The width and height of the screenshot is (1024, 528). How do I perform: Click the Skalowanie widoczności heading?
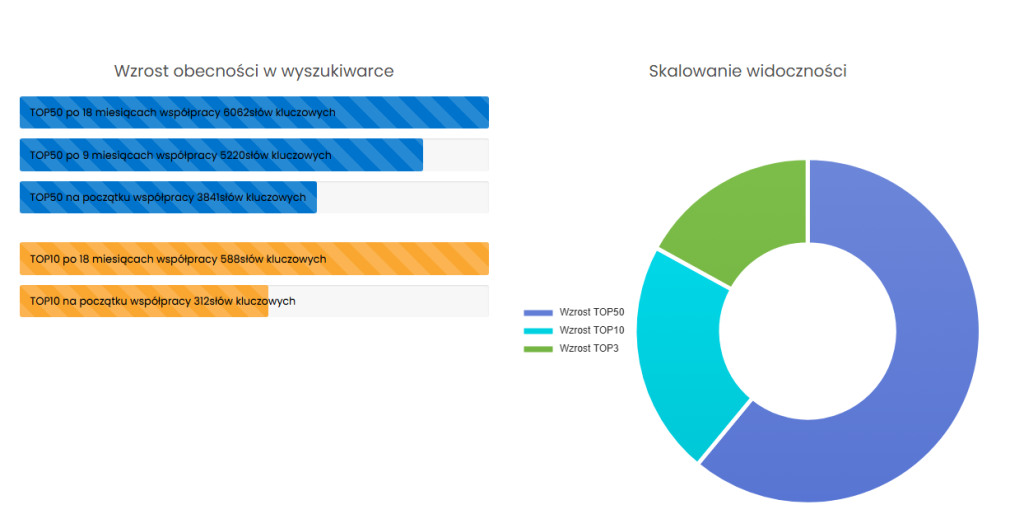pyautogui.click(x=748, y=71)
